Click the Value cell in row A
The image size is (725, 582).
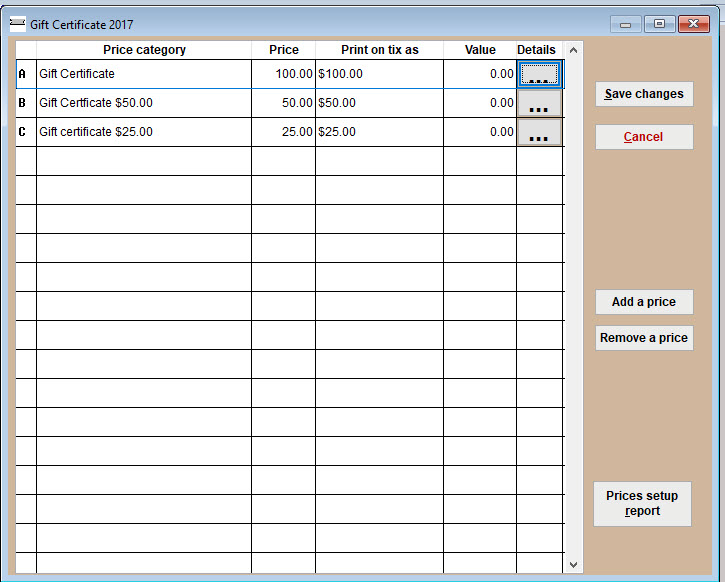coord(480,74)
